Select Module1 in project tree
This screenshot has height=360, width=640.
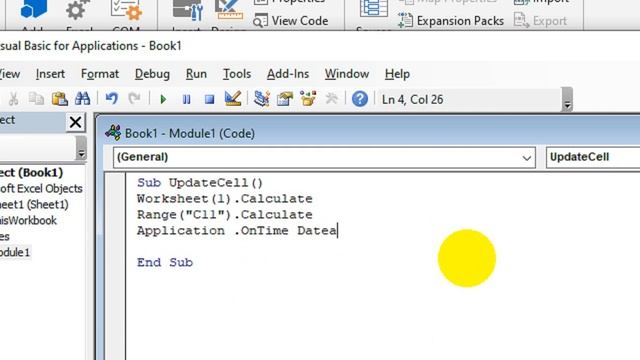pyautogui.click(x=15, y=252)
